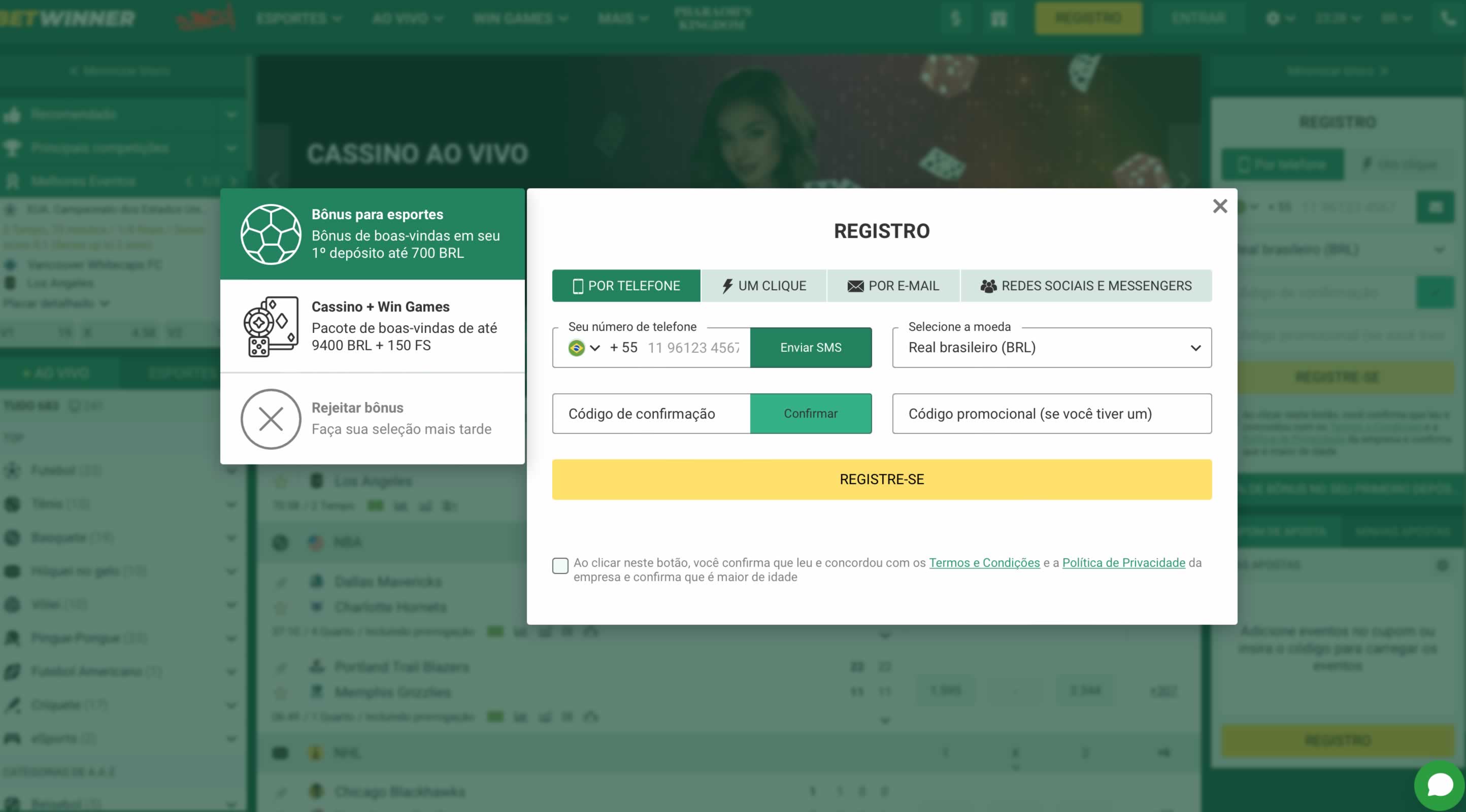Focus the phone number input field
This screenshot has height=812, width=1466.
coord(693,348)
